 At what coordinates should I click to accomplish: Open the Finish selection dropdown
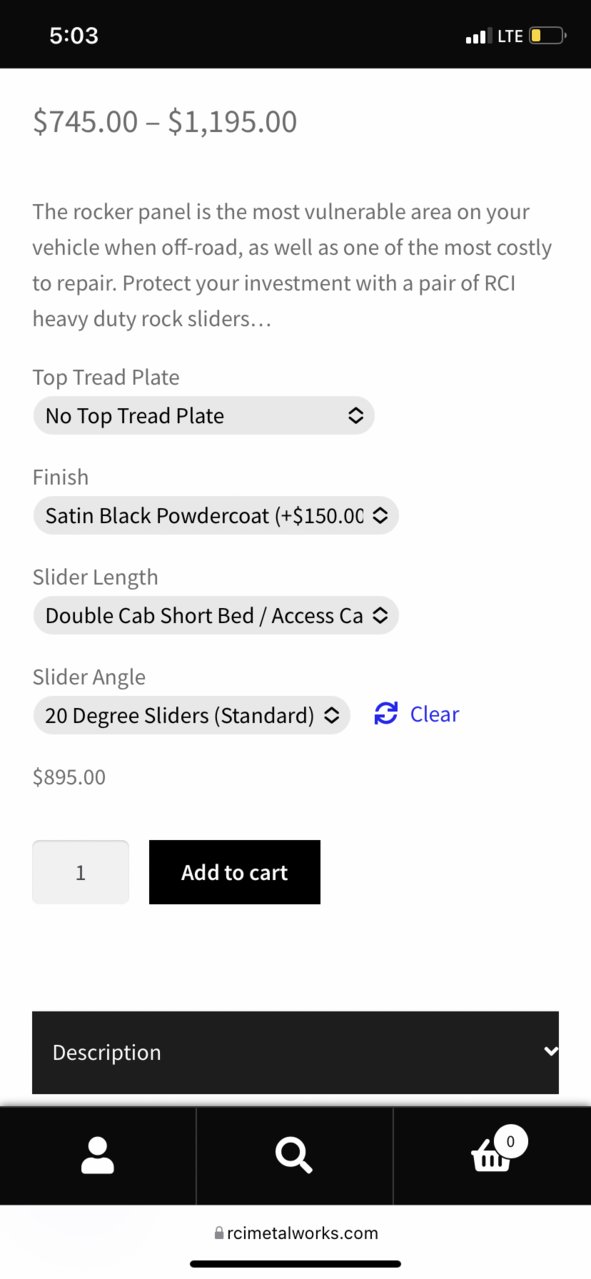216,515
